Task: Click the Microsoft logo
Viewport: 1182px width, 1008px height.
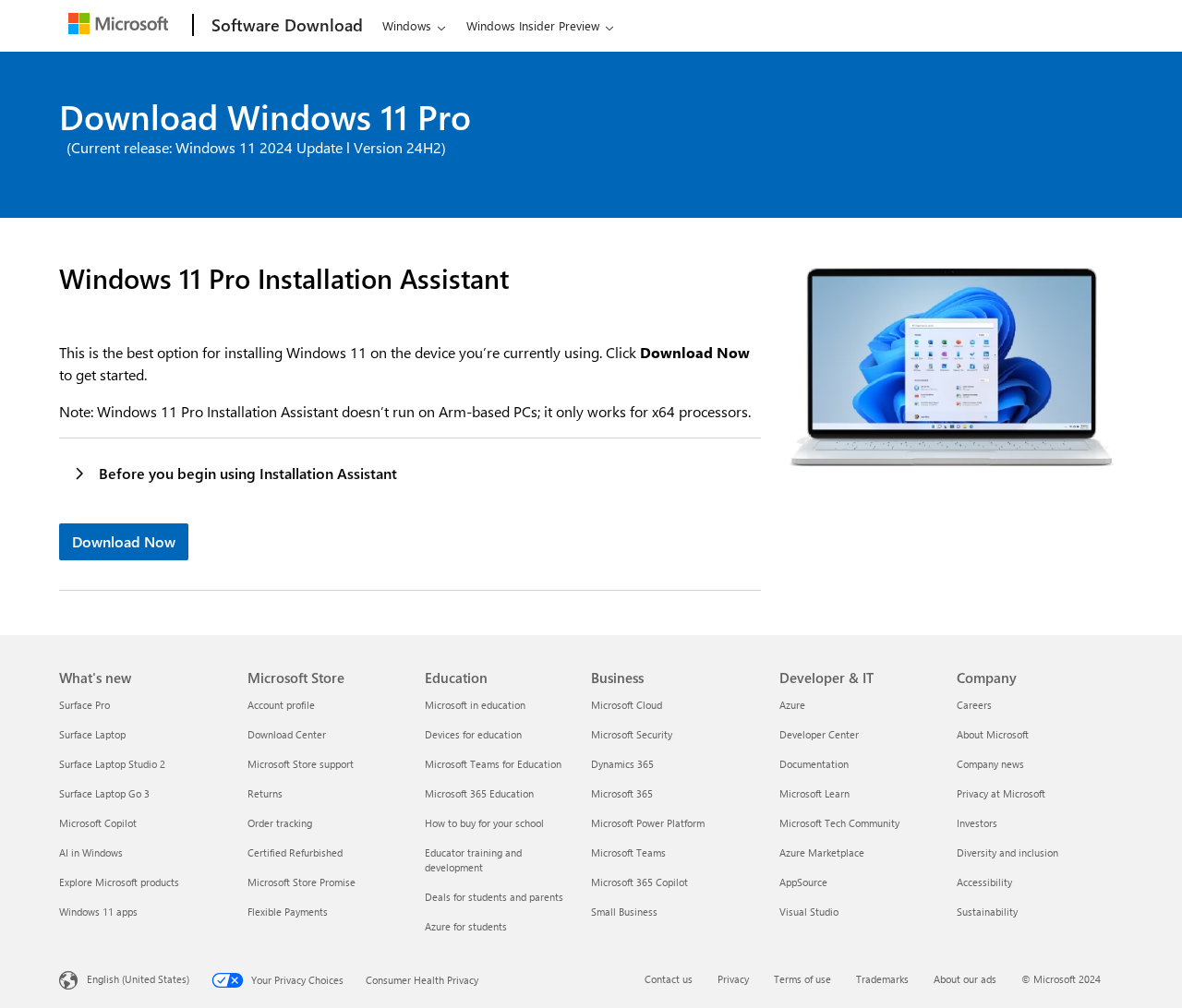Action: (x=118, y=24)
